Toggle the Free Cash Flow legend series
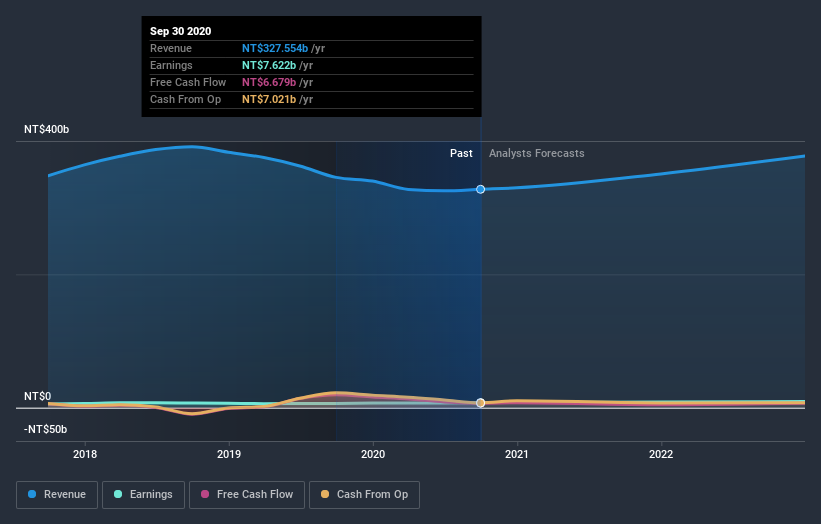 (x=247, y=495)
